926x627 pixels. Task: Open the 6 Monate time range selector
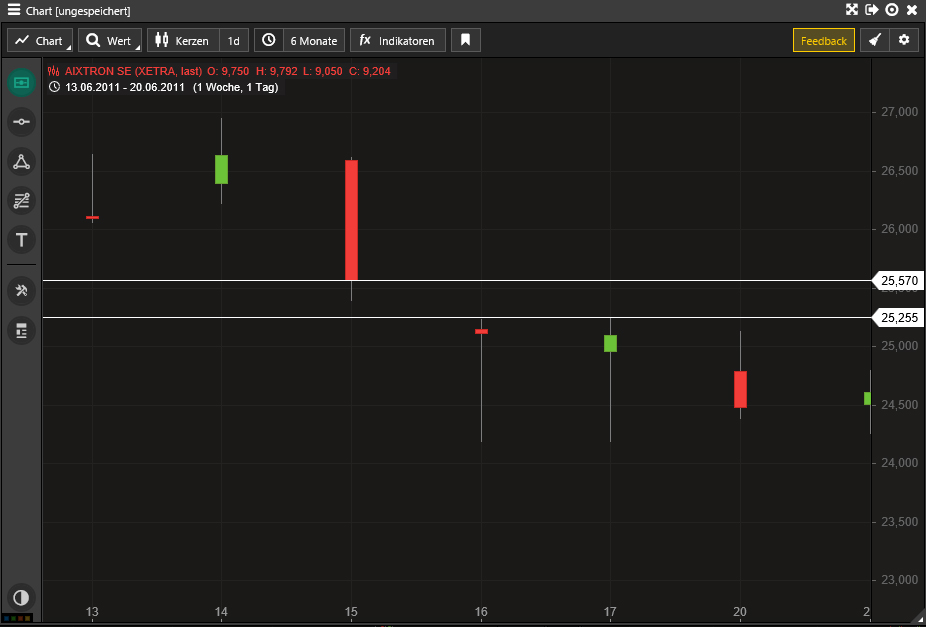pos(300,41)
